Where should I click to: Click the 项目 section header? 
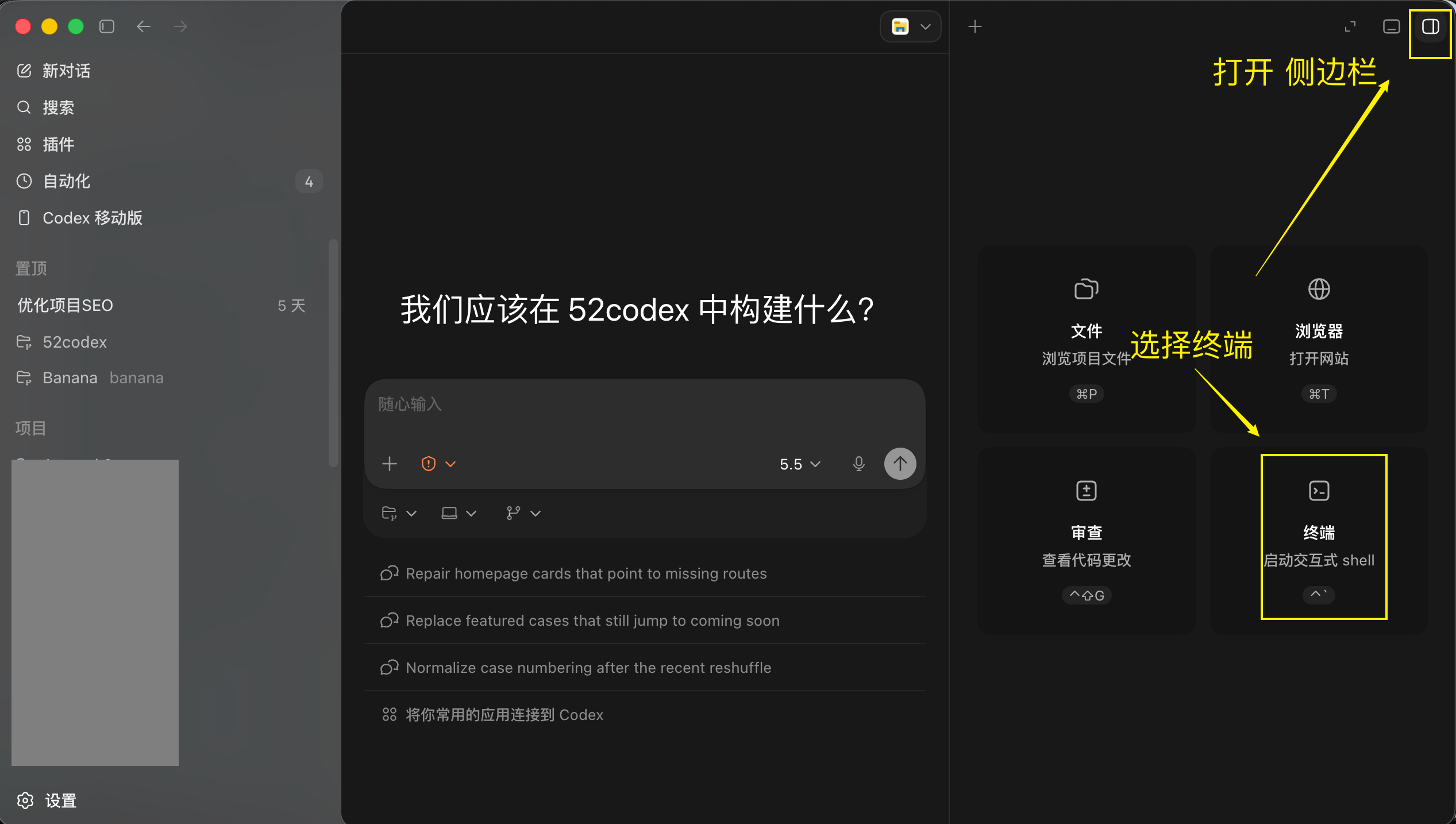[30, 428]
